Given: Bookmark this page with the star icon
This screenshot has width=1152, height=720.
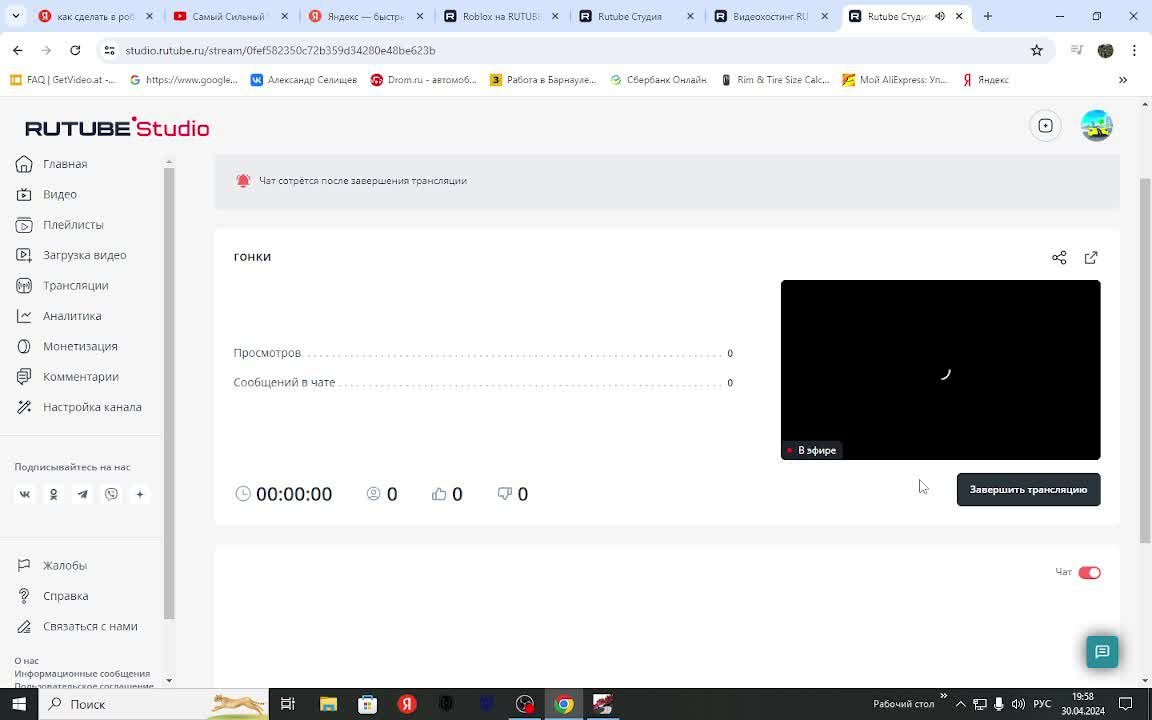Looking at the screenshot, I should 1037,50.
